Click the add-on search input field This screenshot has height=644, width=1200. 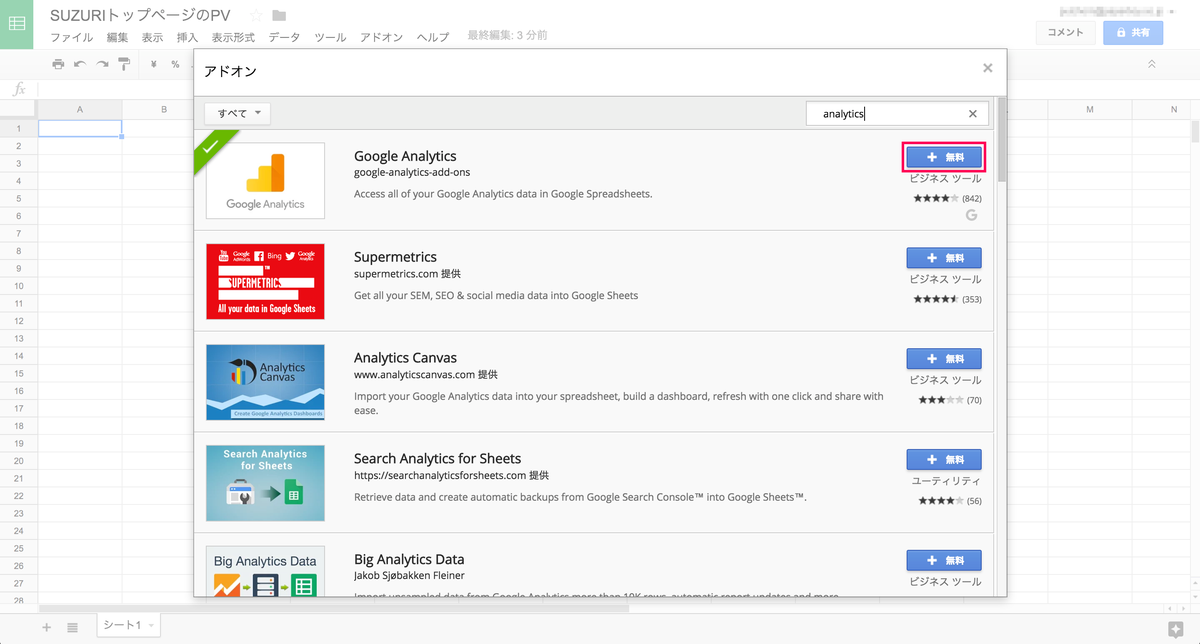(885, 114)
